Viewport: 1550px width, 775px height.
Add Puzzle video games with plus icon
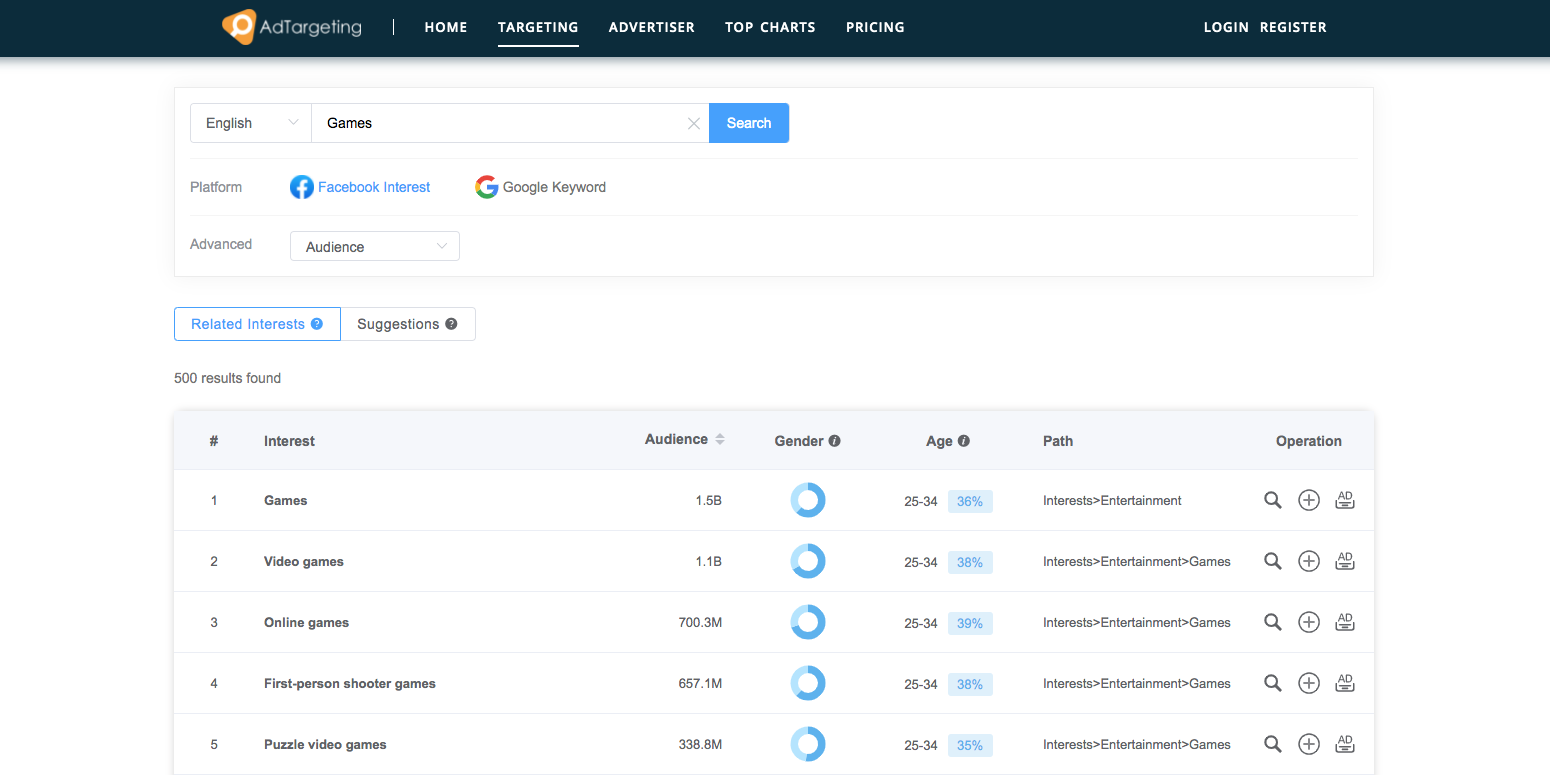1309,744
